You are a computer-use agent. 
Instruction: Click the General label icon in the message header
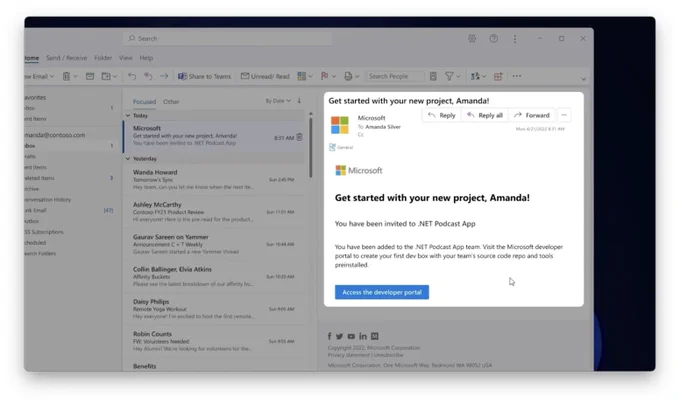pos(332,147)
